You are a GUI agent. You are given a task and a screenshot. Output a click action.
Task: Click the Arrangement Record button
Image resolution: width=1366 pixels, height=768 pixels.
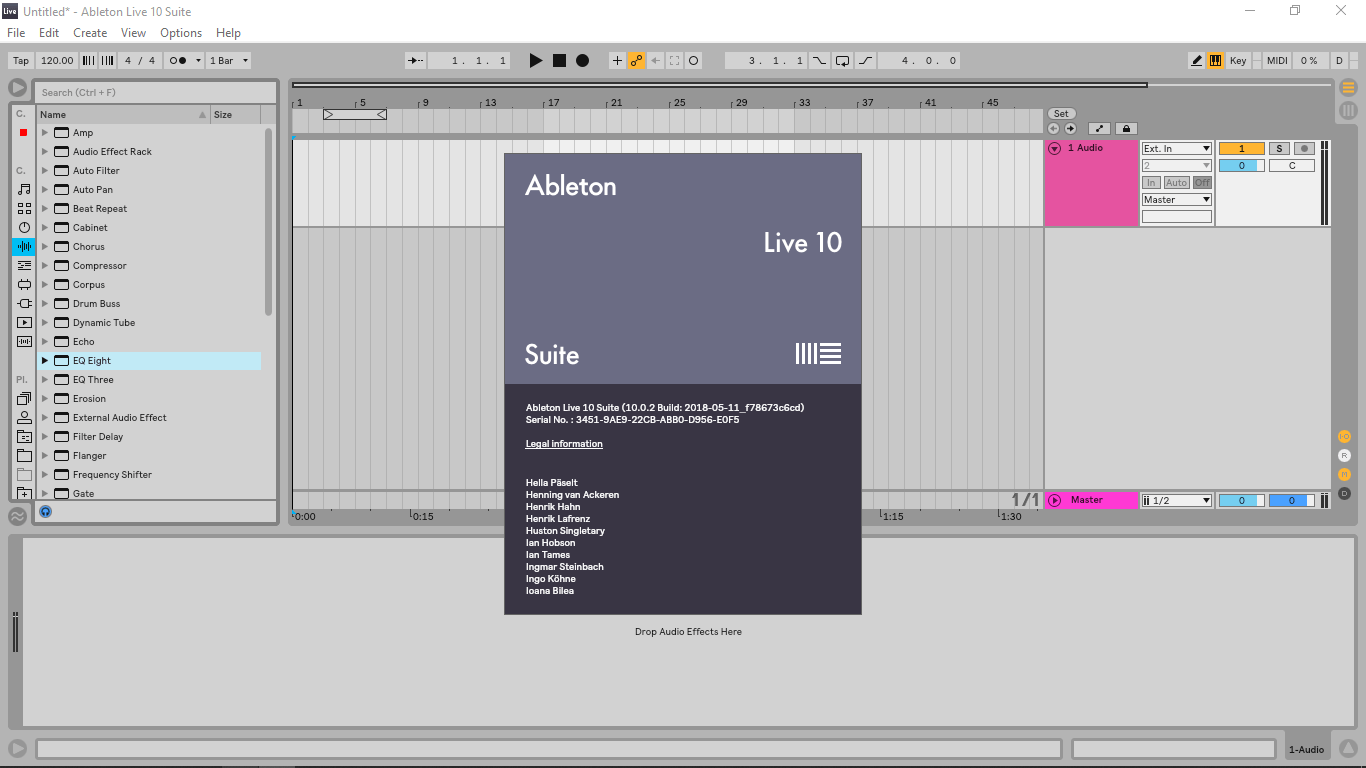pos(582,61)
